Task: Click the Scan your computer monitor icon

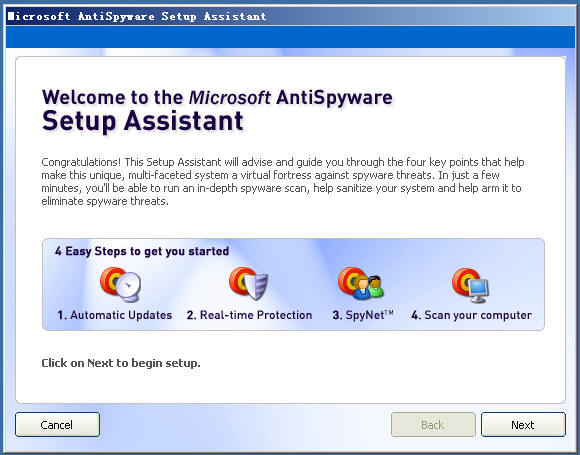Action: [x=471, y=285]
